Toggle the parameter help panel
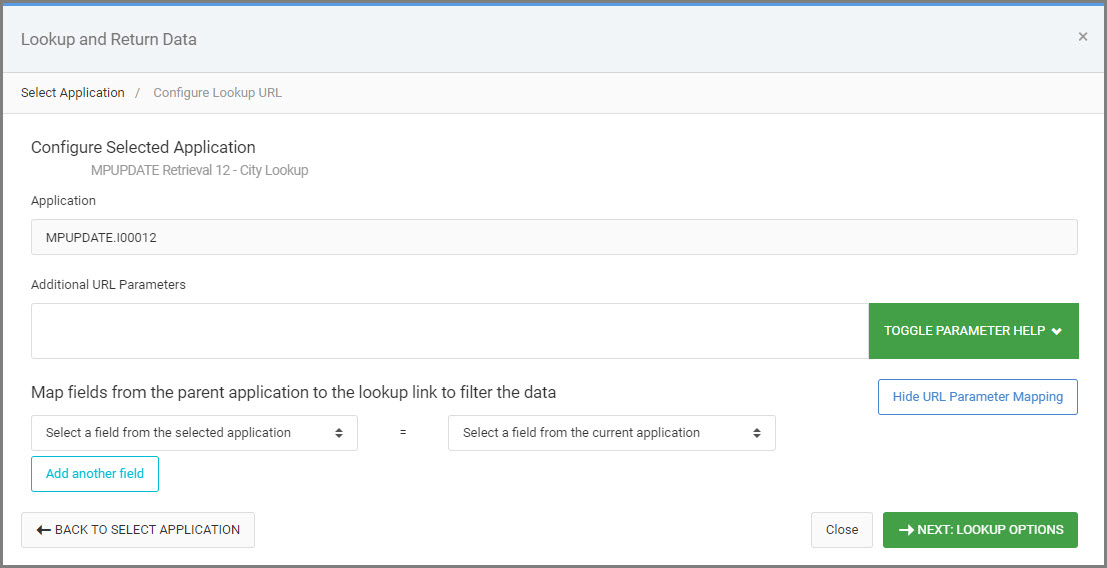 (974, 331)
